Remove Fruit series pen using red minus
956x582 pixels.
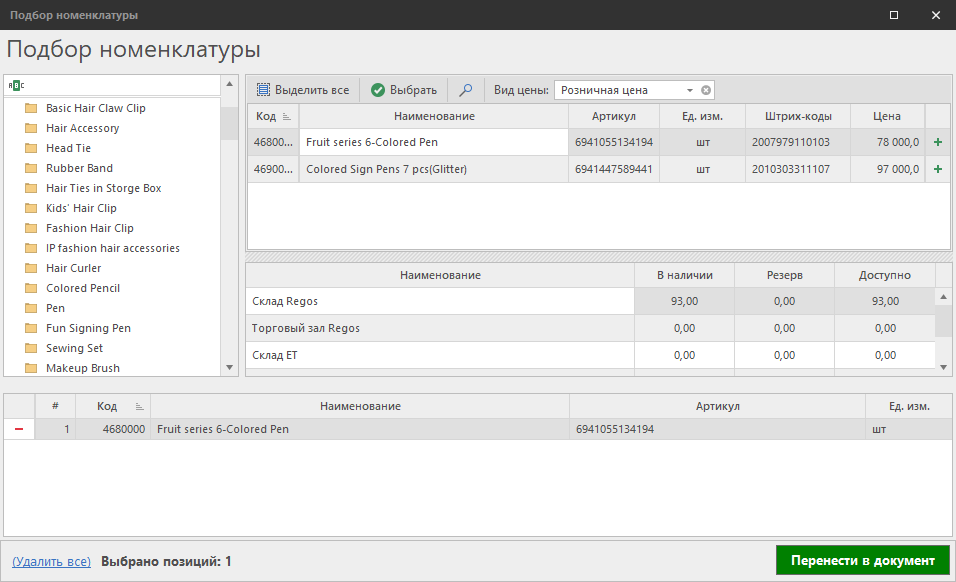coord(19,429)
